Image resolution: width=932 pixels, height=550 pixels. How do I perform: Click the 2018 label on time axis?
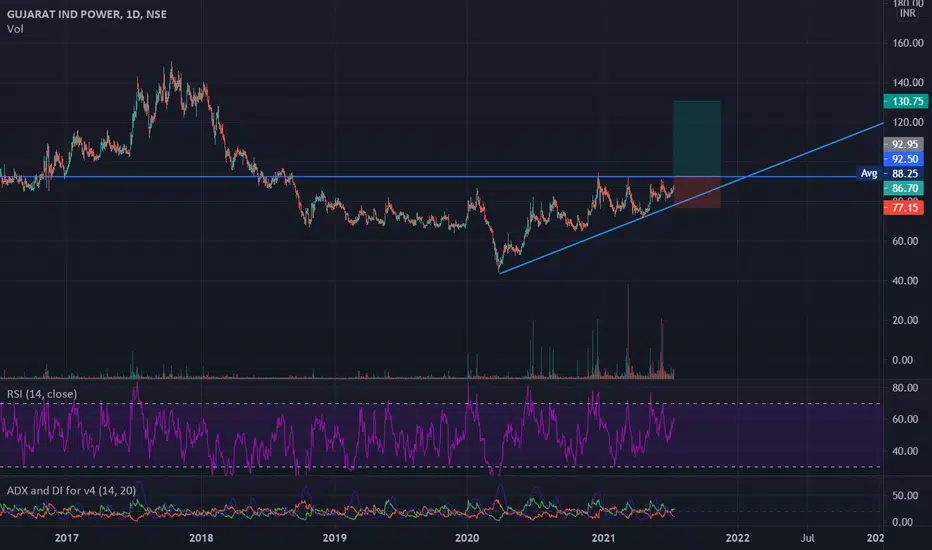click(x=201, y=538)
